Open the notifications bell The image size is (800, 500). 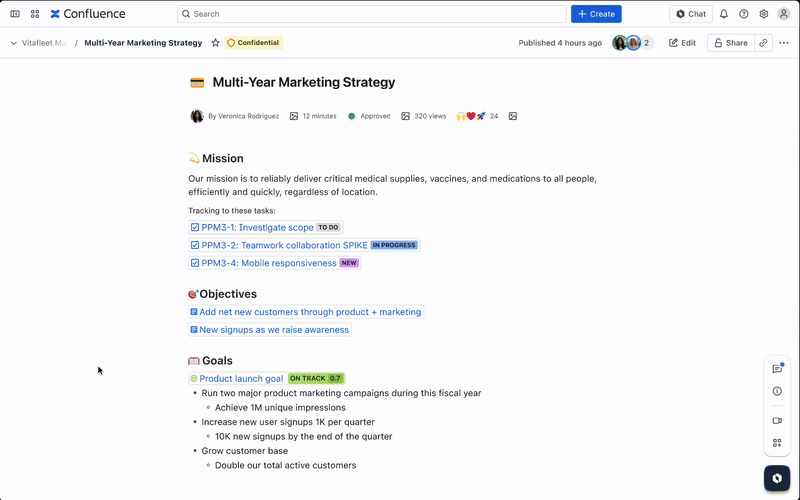[x=724, y=14]
